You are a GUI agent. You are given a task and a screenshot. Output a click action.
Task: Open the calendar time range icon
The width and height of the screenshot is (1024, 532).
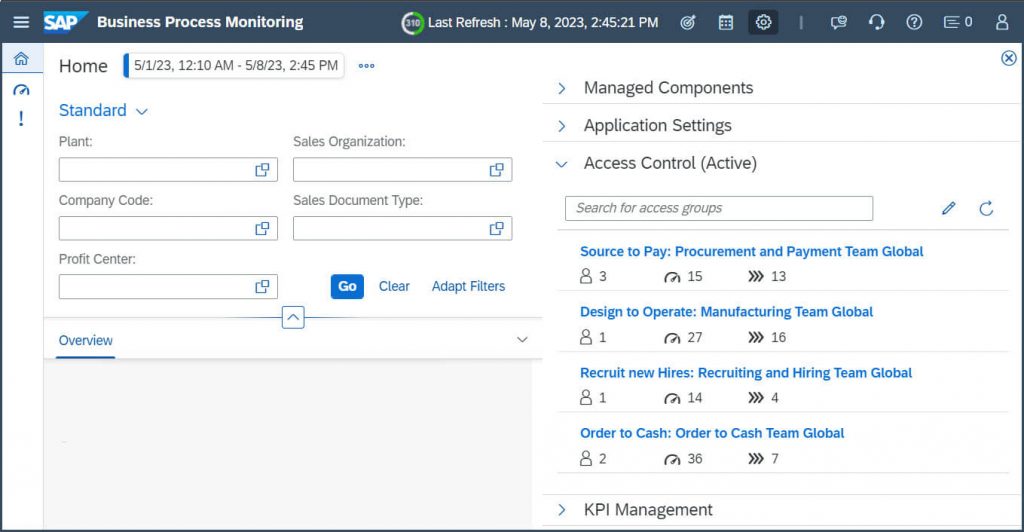point(726,23)
